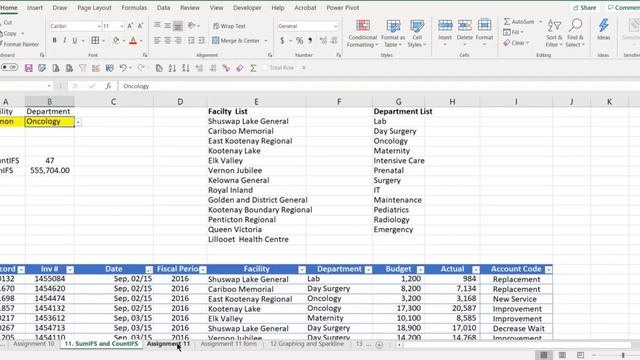640x360 pixels.
Task: Decrease font size with smaller A
Action: pyautogui.click(x=140, y=26)
